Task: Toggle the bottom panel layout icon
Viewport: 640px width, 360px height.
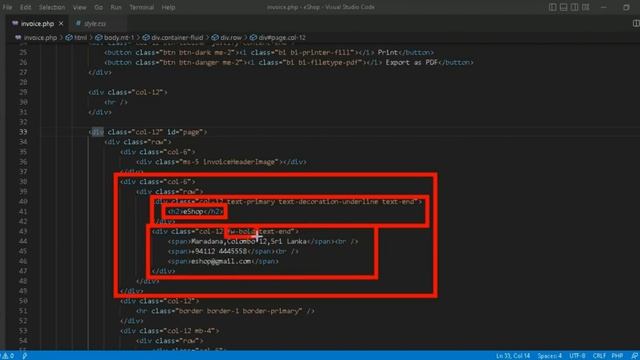Action: (564, 7)
